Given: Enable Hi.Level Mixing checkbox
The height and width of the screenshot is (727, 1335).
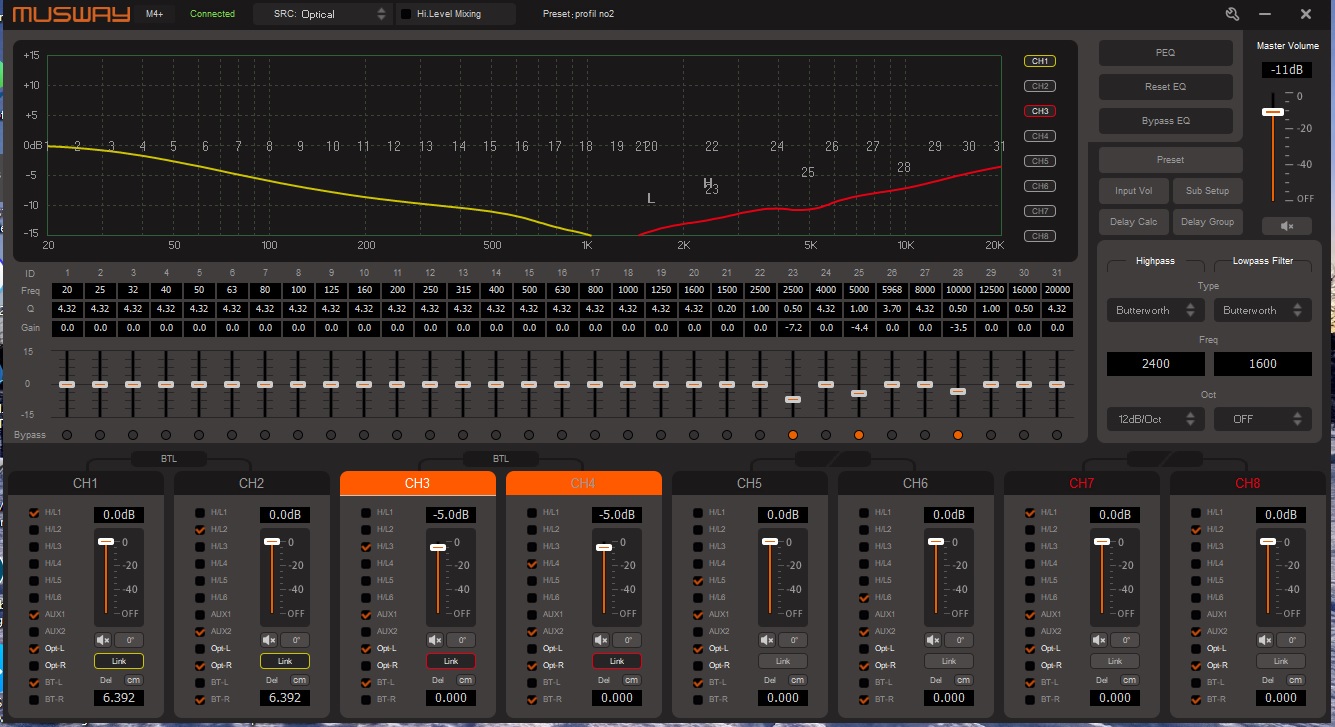Looking at the screenshot, I should (x=406, y=14).
